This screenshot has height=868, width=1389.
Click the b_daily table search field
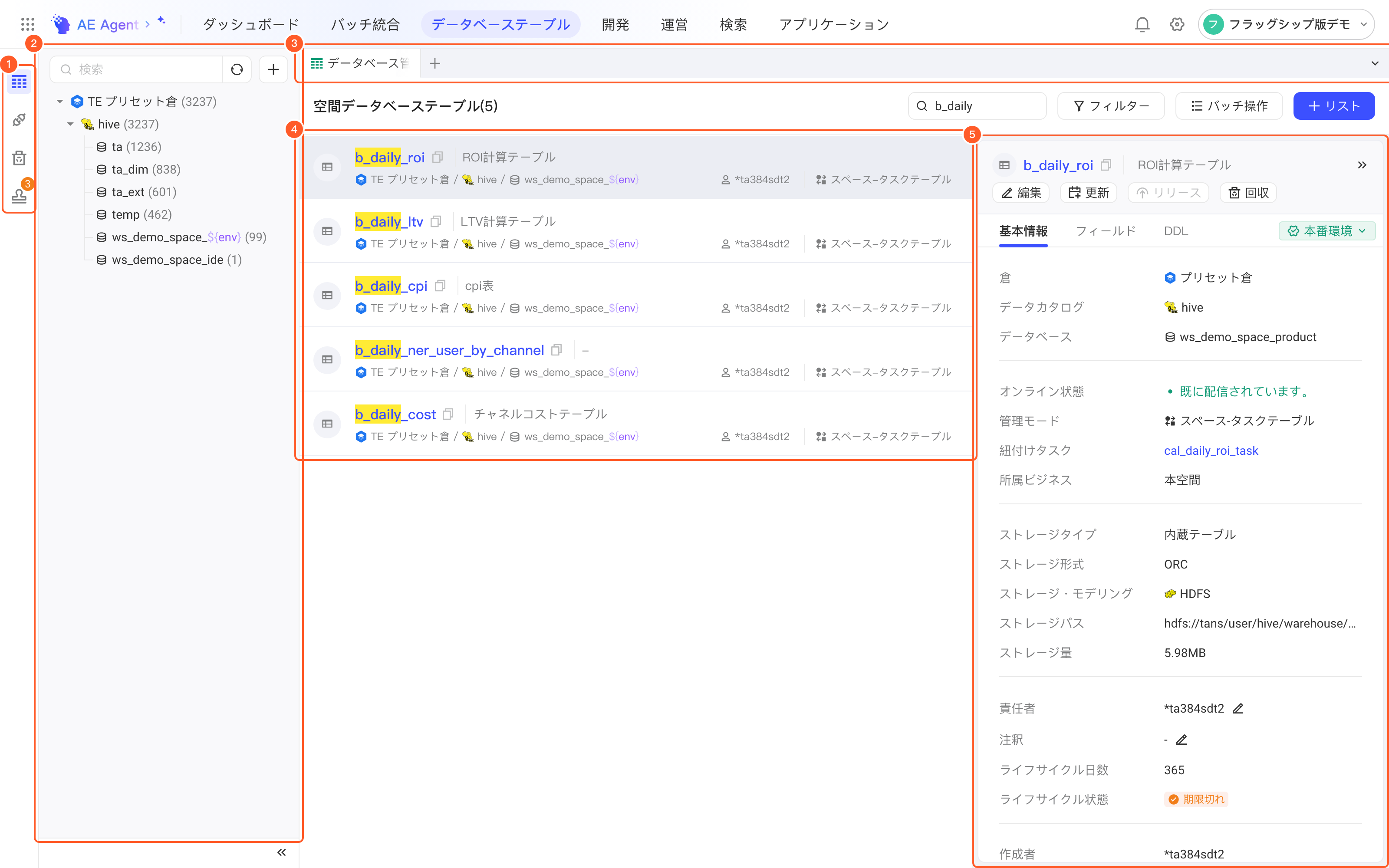(977, 105)
